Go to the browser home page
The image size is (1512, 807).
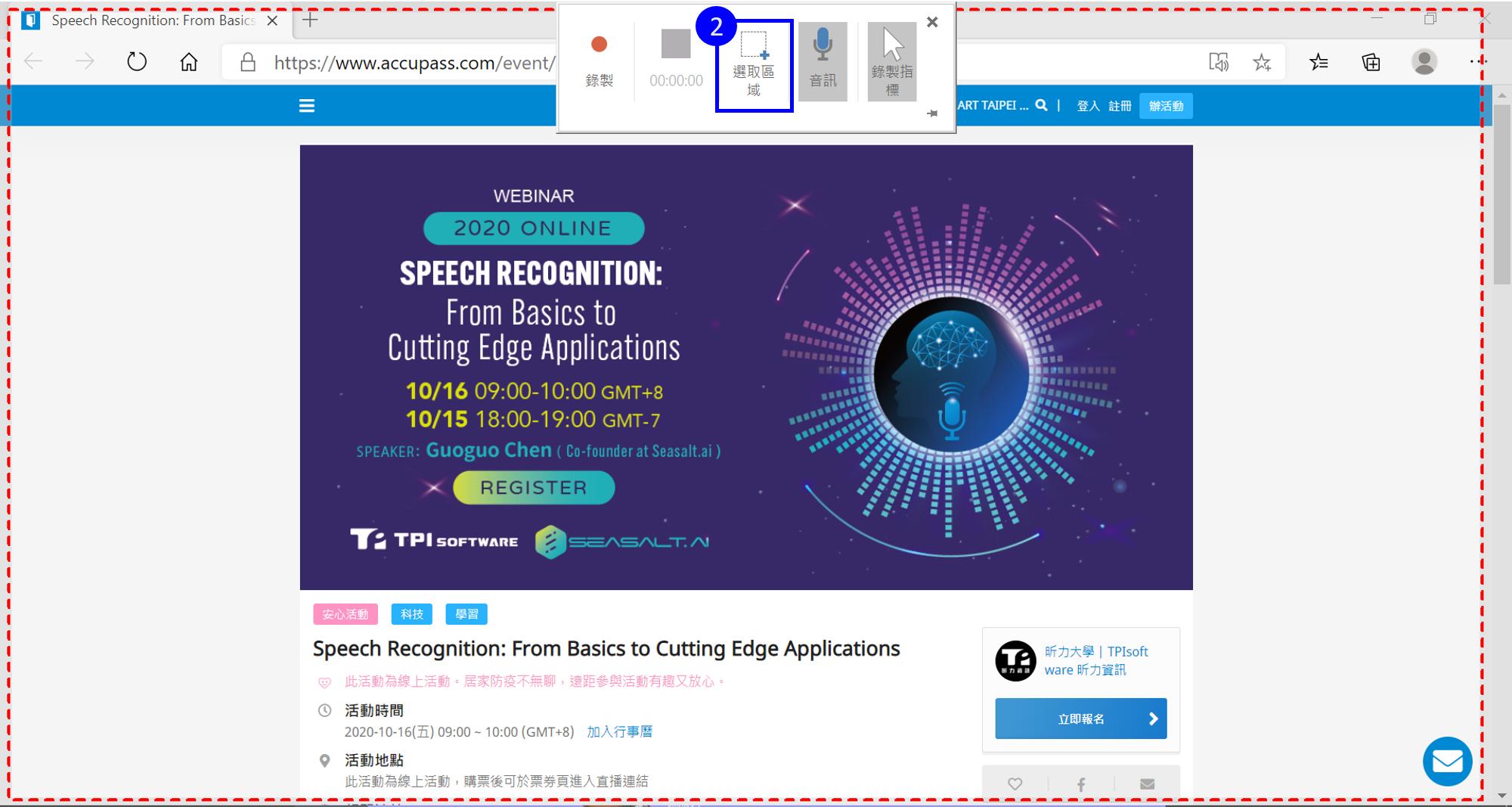(x=189, y=62)
